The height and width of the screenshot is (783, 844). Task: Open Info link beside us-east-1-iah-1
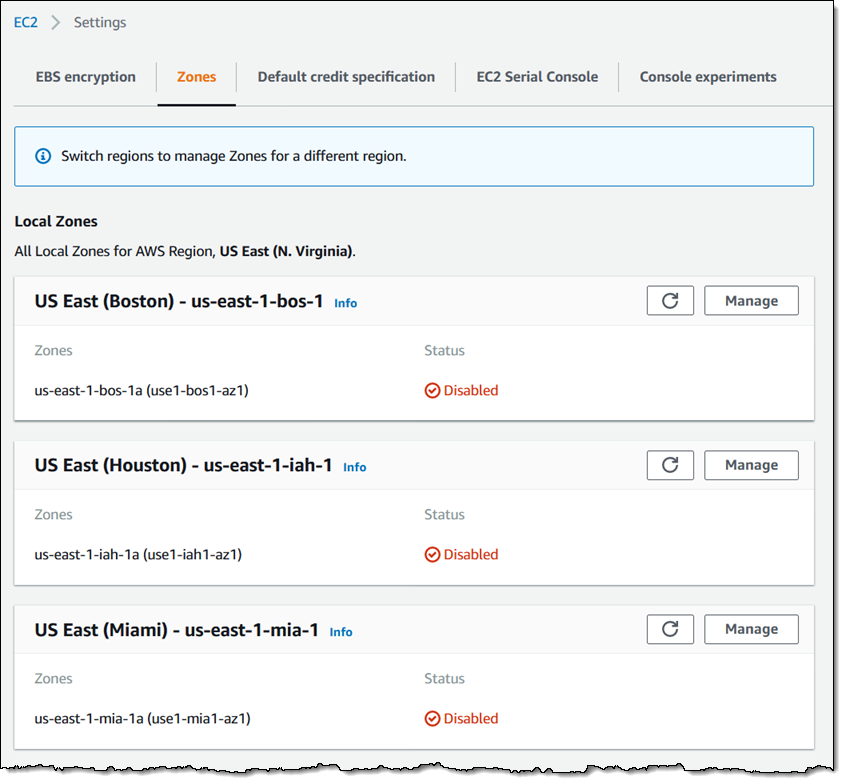click(354, 467)
